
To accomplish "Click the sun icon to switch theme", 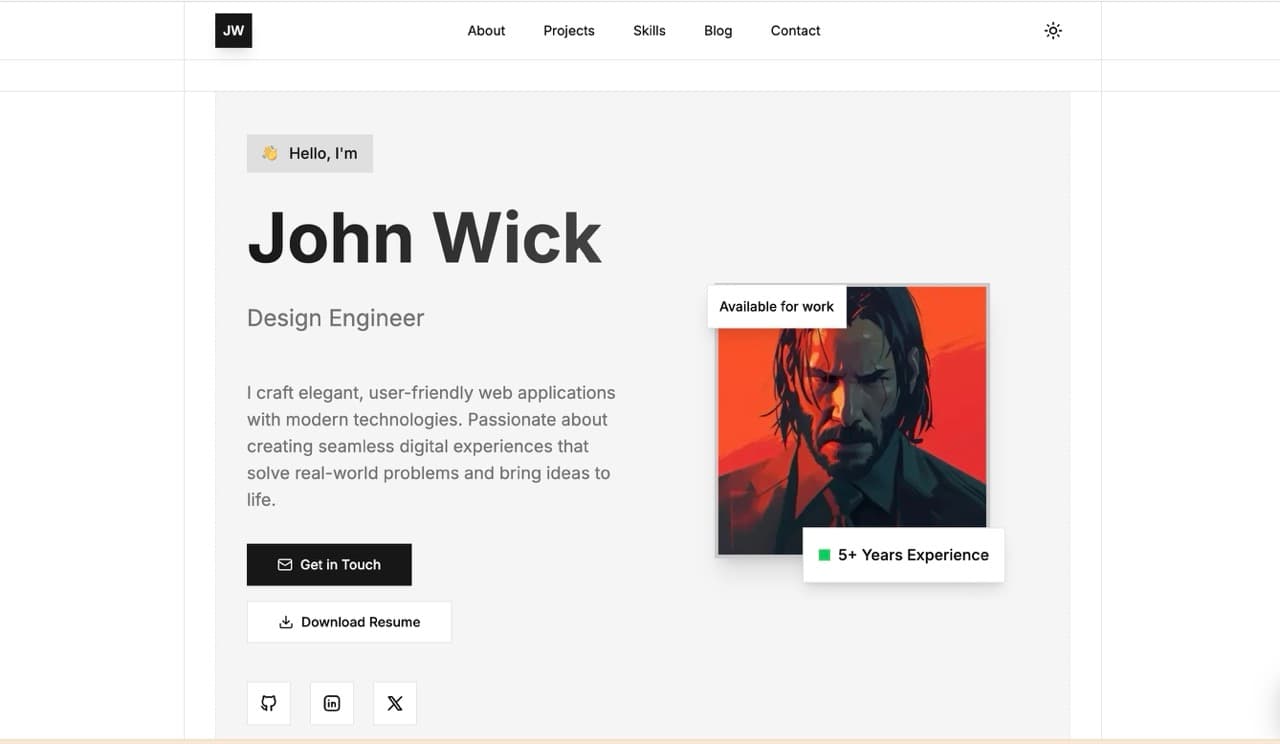I will [x=1052, y=30].
